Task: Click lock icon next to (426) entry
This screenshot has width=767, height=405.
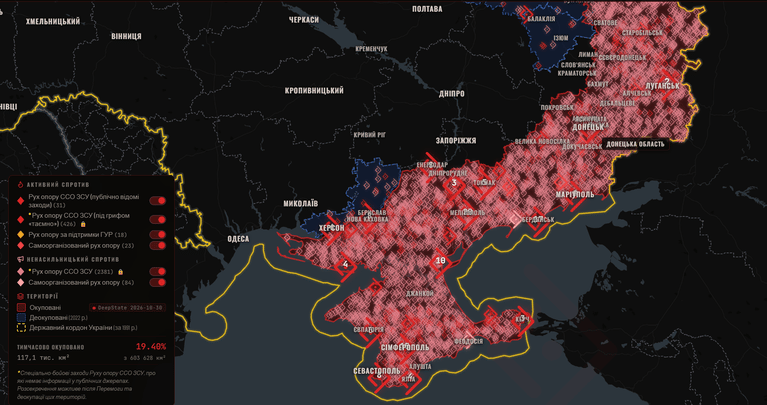Action: 83,224
